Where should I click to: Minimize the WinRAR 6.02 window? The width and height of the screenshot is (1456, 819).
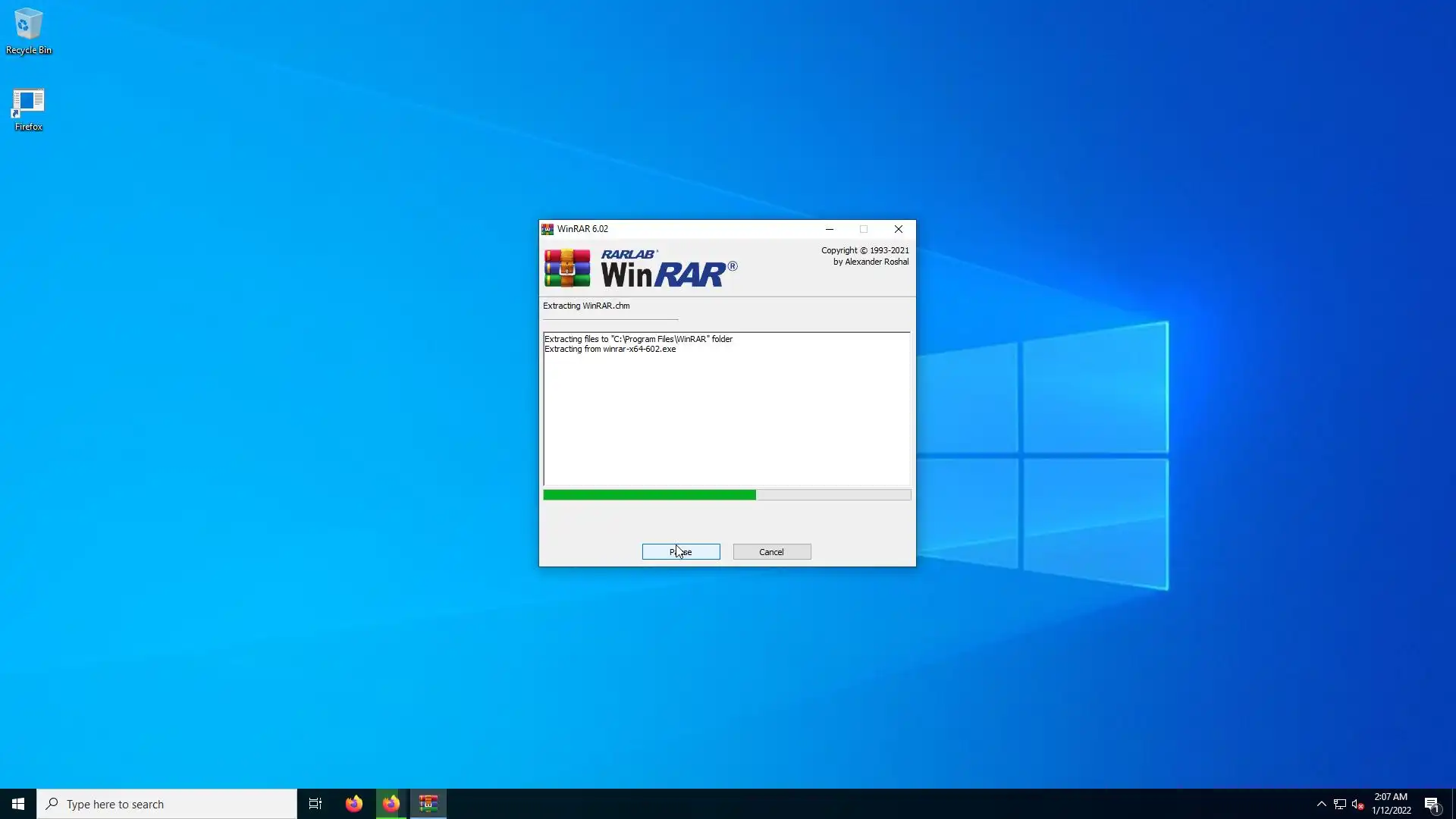click(829, 229)
